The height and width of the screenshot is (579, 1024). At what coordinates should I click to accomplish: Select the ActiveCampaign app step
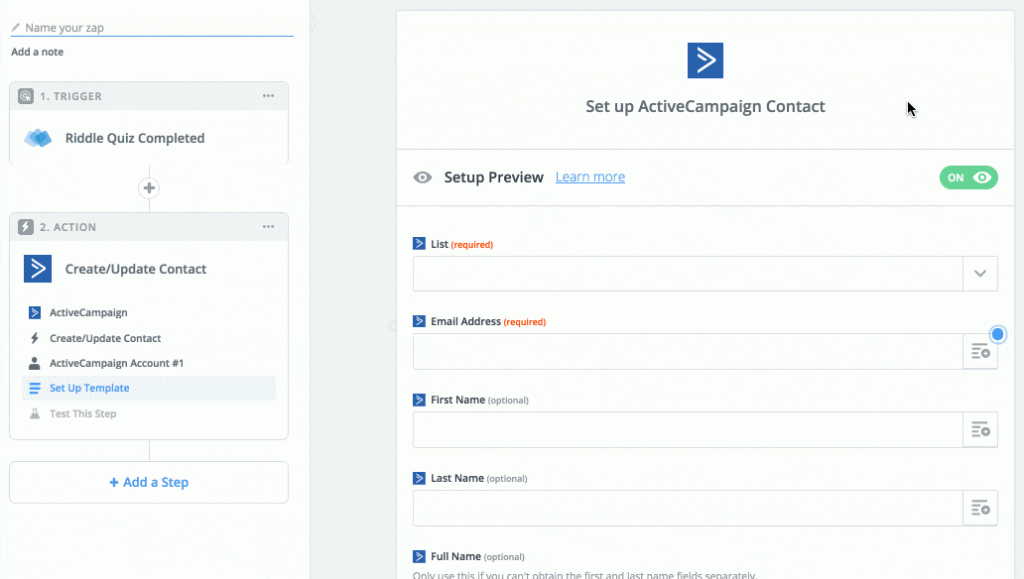[x=88, y=313]
